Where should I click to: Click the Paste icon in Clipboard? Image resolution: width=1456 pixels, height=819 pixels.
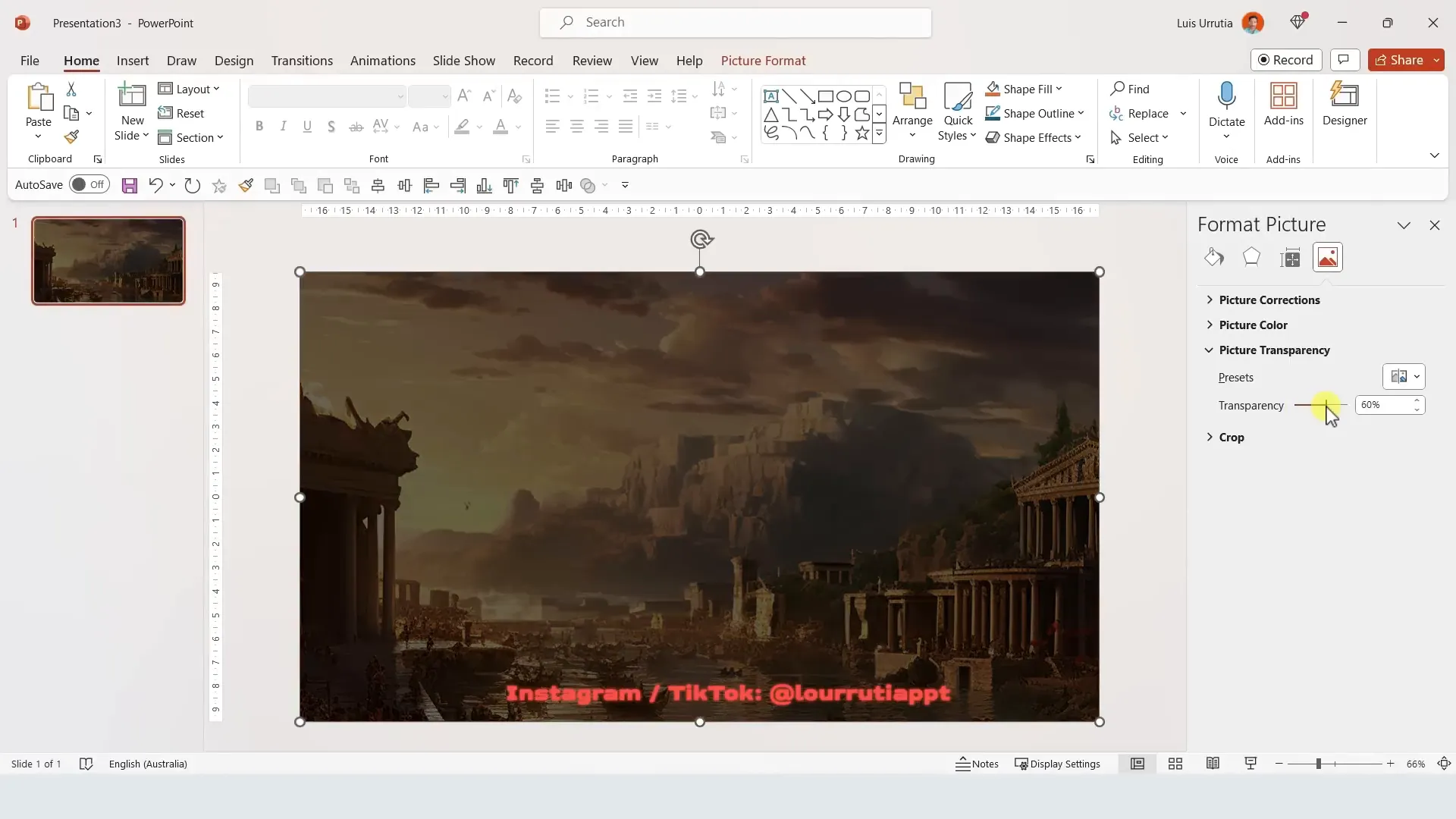39,97
